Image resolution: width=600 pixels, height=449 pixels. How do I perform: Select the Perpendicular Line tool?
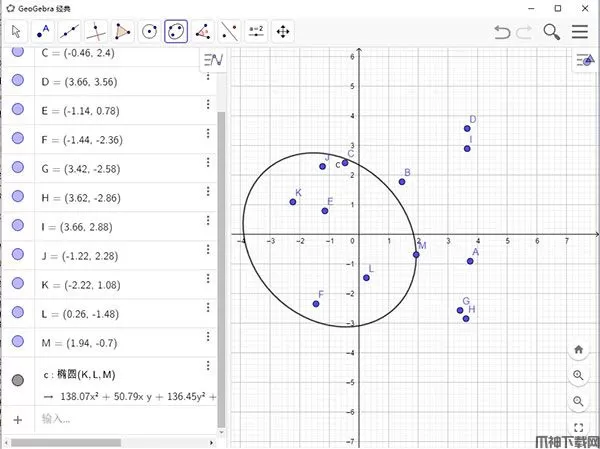(96, 31)
